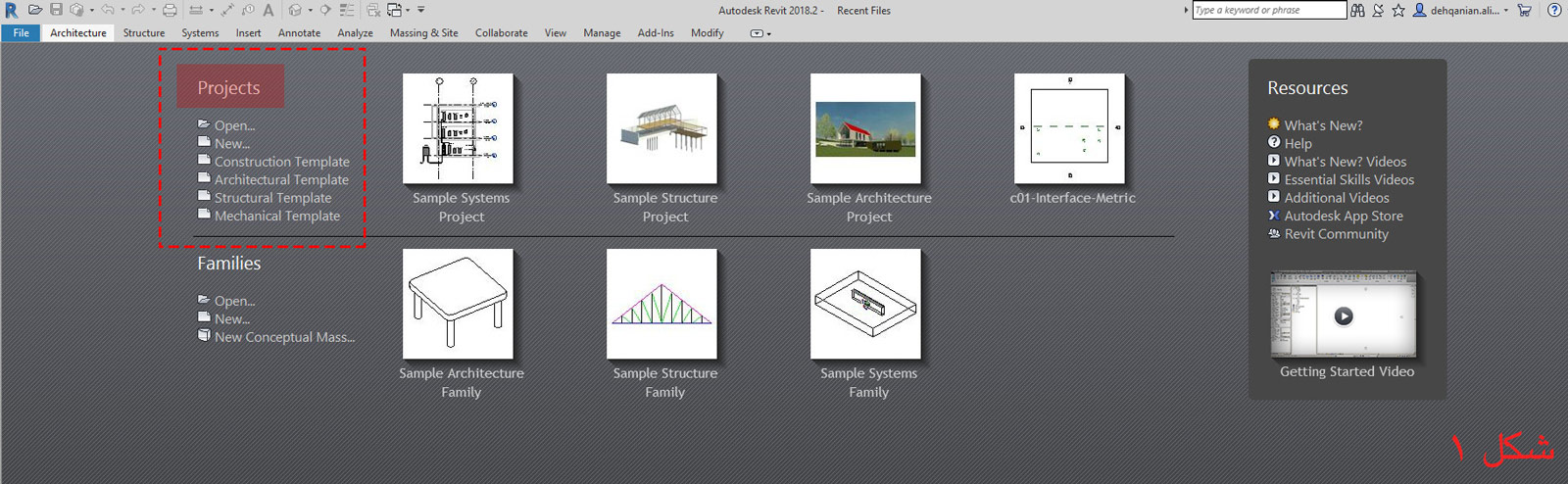The image size is (1568, 484).
Task: Expand the Synchronize dropdown arrow
Action: (92, 11)
